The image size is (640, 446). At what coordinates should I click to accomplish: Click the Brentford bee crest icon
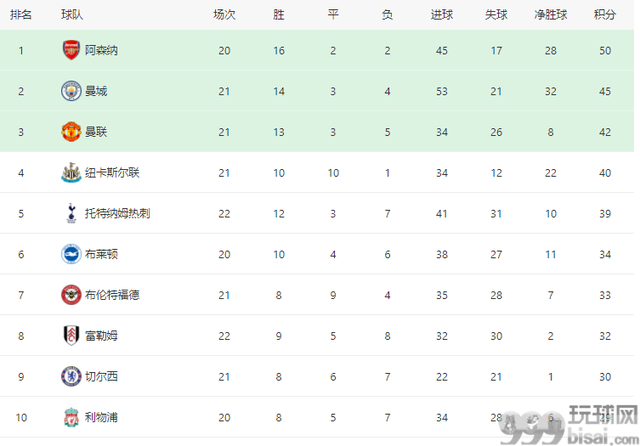(71, 295)
